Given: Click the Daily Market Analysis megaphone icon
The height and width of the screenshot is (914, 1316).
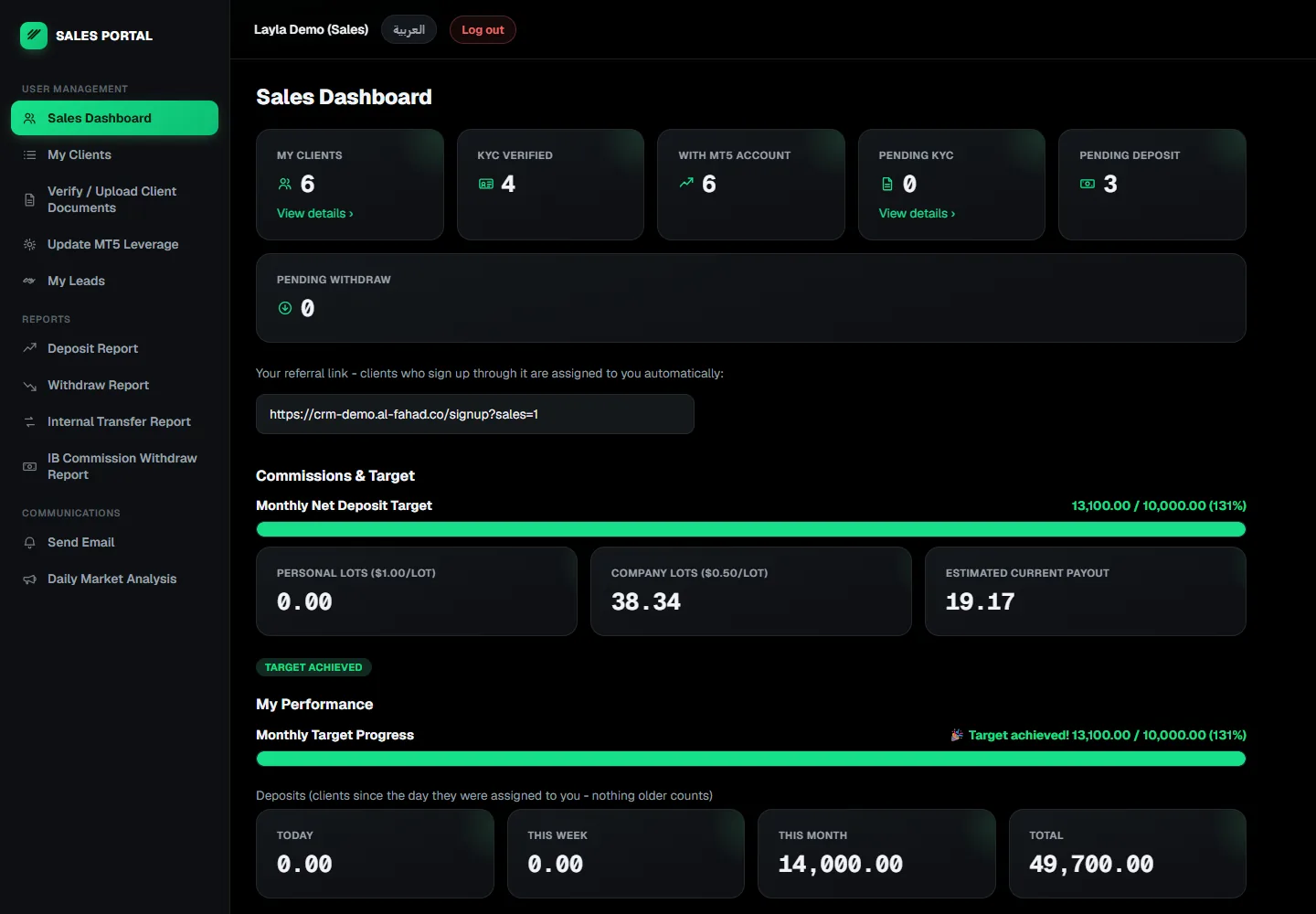Looking at the screenshot, I should (29, 579).
